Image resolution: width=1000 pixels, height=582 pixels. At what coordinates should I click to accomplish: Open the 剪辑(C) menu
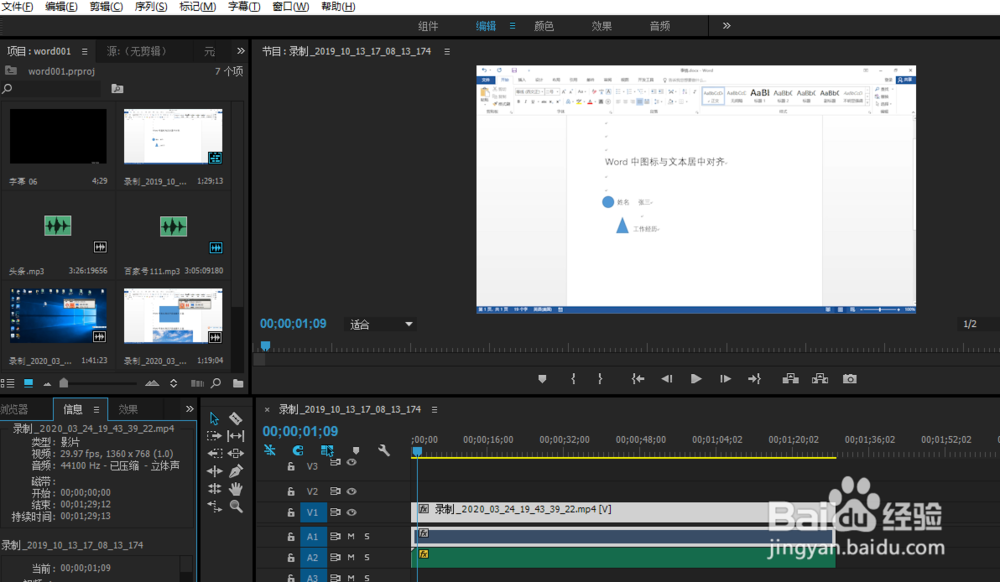point(106,6)
